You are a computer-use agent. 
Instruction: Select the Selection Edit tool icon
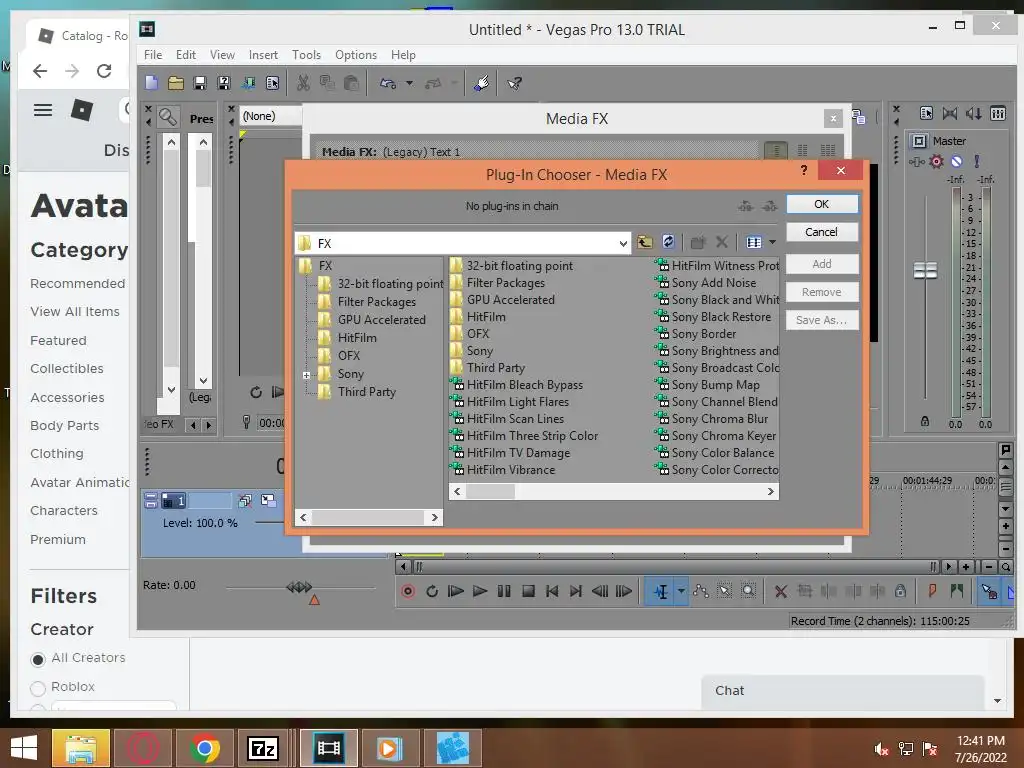click(x=725, y=592)
